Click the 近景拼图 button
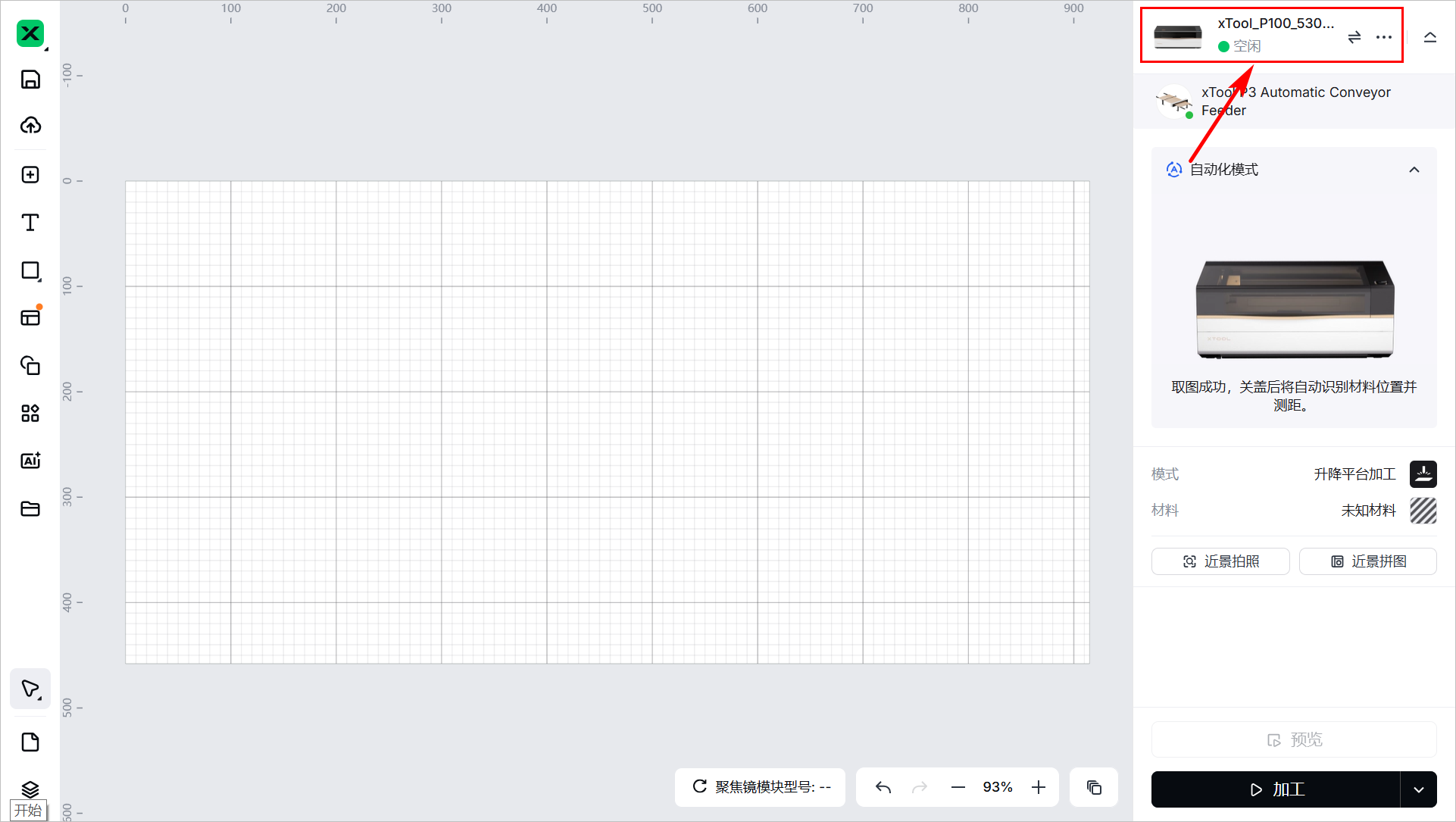1456x822 pixels. click(1368, 561)
